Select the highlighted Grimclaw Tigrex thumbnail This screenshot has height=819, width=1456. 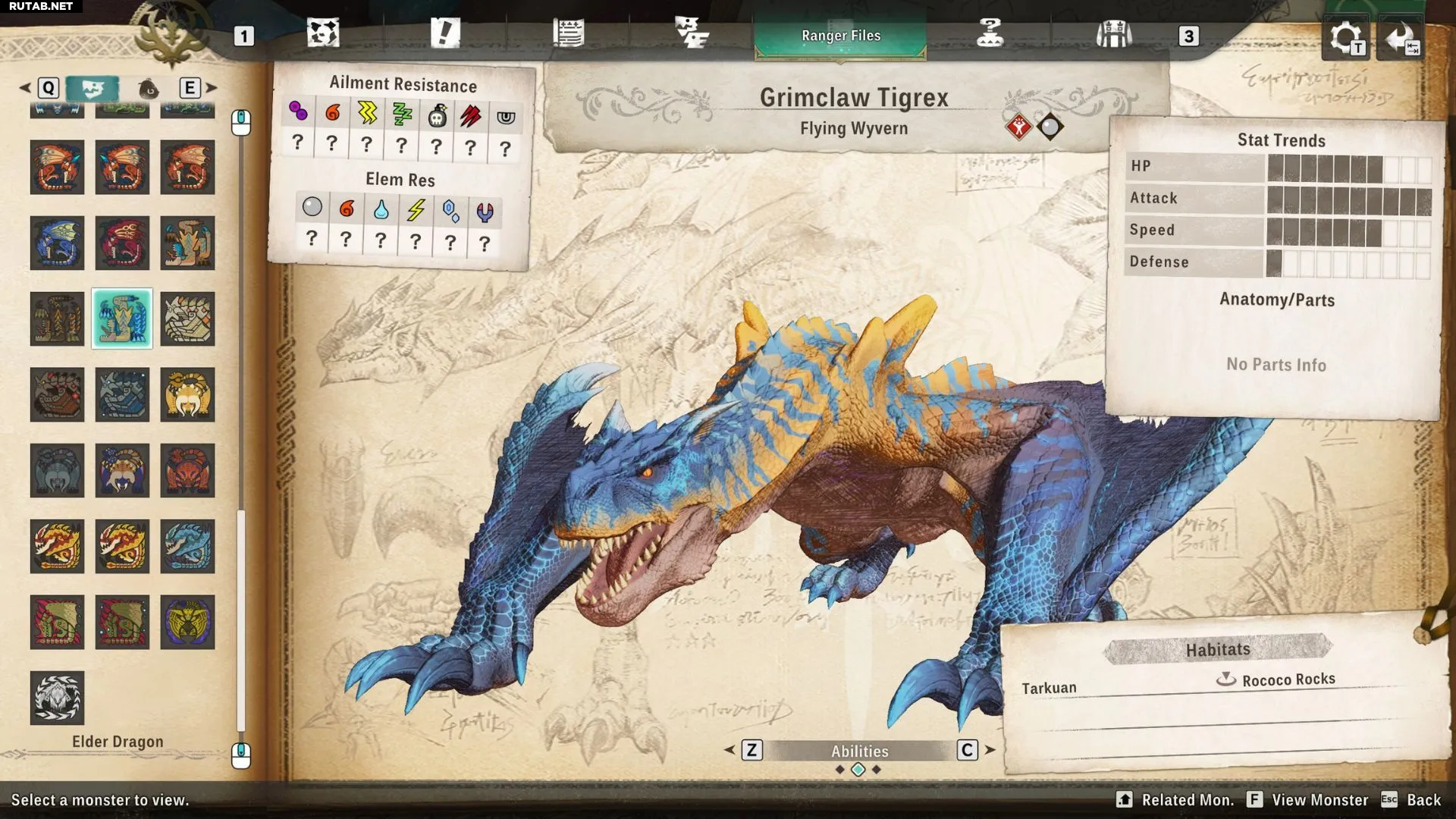click(x=122, y=318)
